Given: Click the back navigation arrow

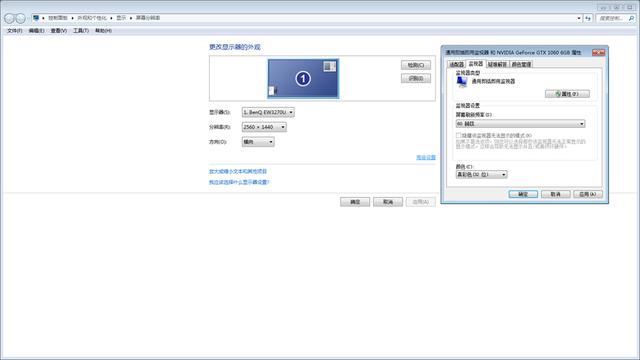Looking at the screenshot, I should (x=10, y=18).
